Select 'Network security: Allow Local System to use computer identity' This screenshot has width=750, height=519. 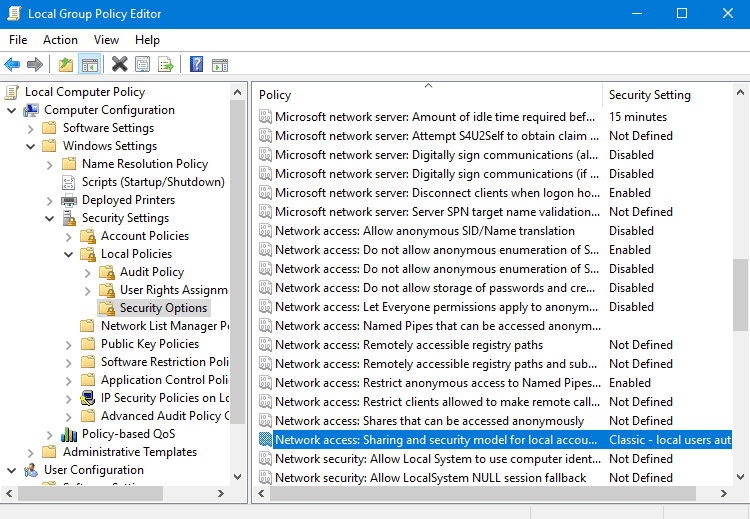(495, 459)
